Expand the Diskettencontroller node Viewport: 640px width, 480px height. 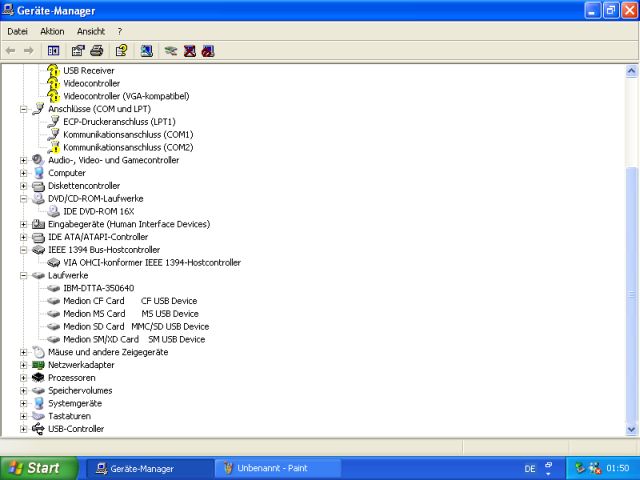(24, 186)
